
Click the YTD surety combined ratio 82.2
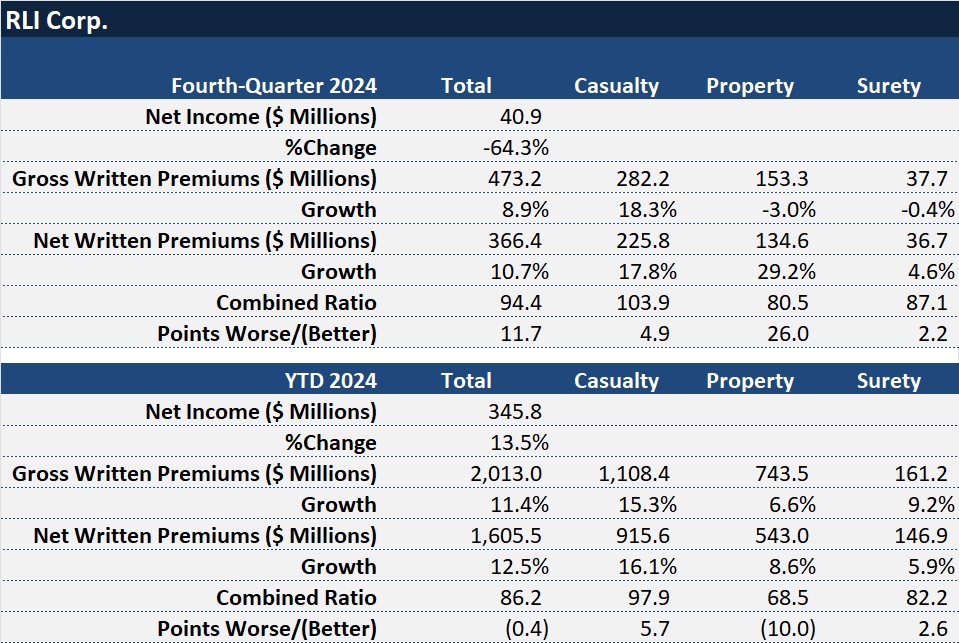pos(926,598)
